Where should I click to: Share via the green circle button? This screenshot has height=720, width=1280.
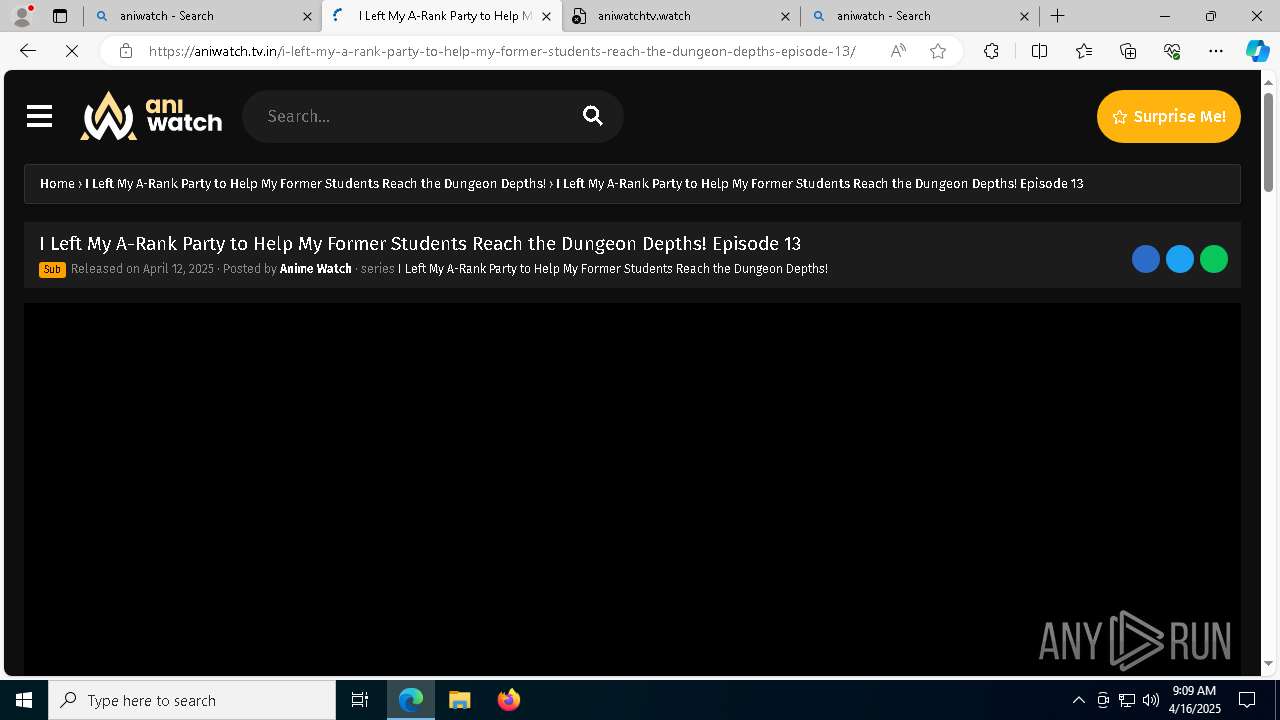[1214, 259]
